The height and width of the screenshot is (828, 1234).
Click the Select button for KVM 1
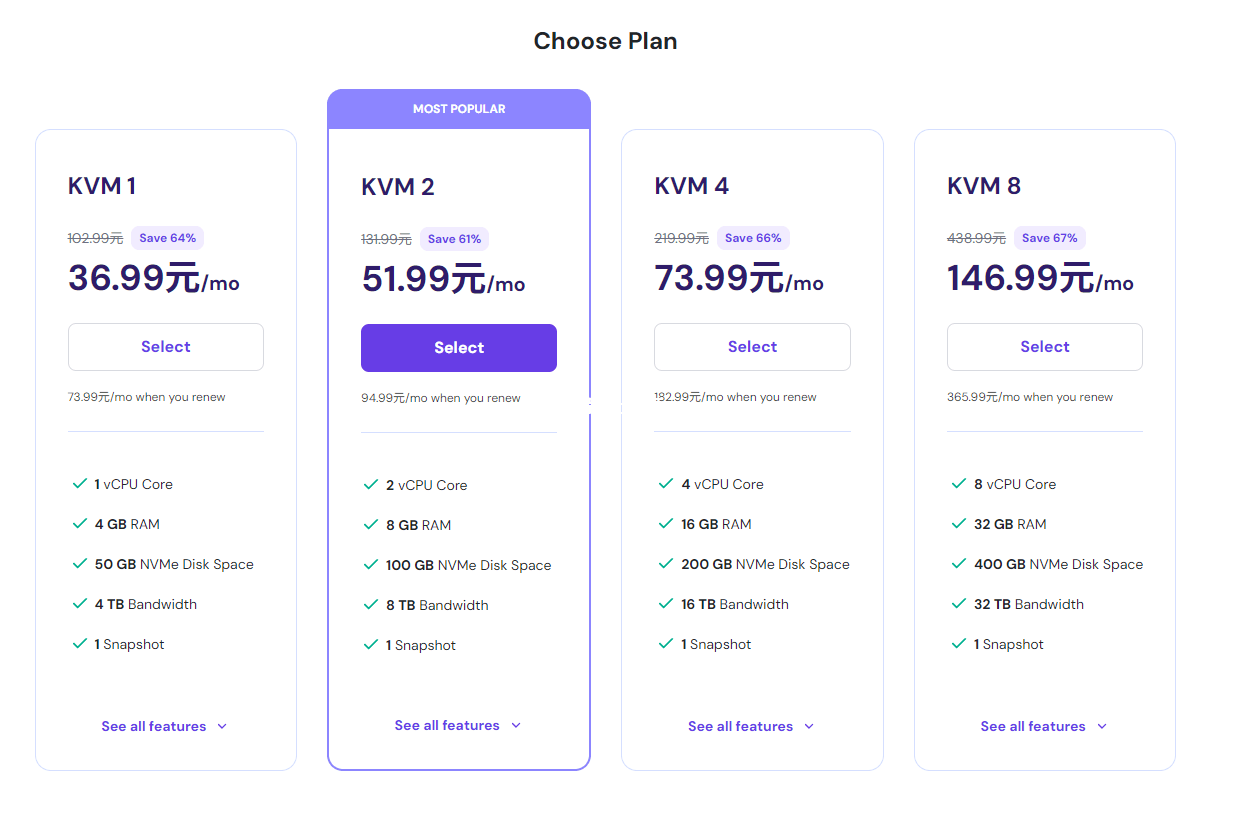(x=165, y=347)
